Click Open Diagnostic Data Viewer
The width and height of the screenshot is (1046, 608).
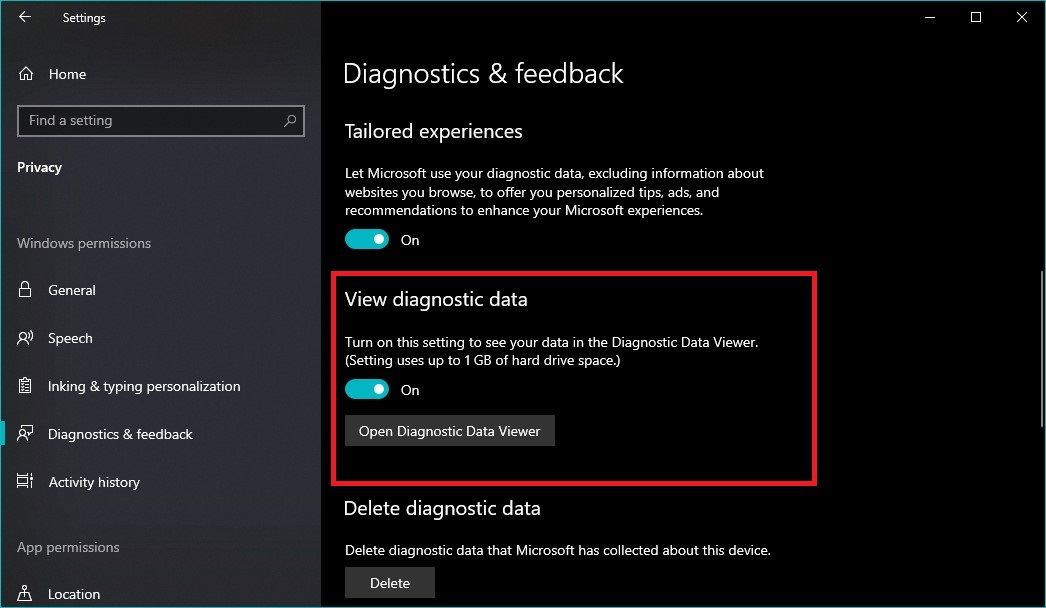tap(449, 430)
